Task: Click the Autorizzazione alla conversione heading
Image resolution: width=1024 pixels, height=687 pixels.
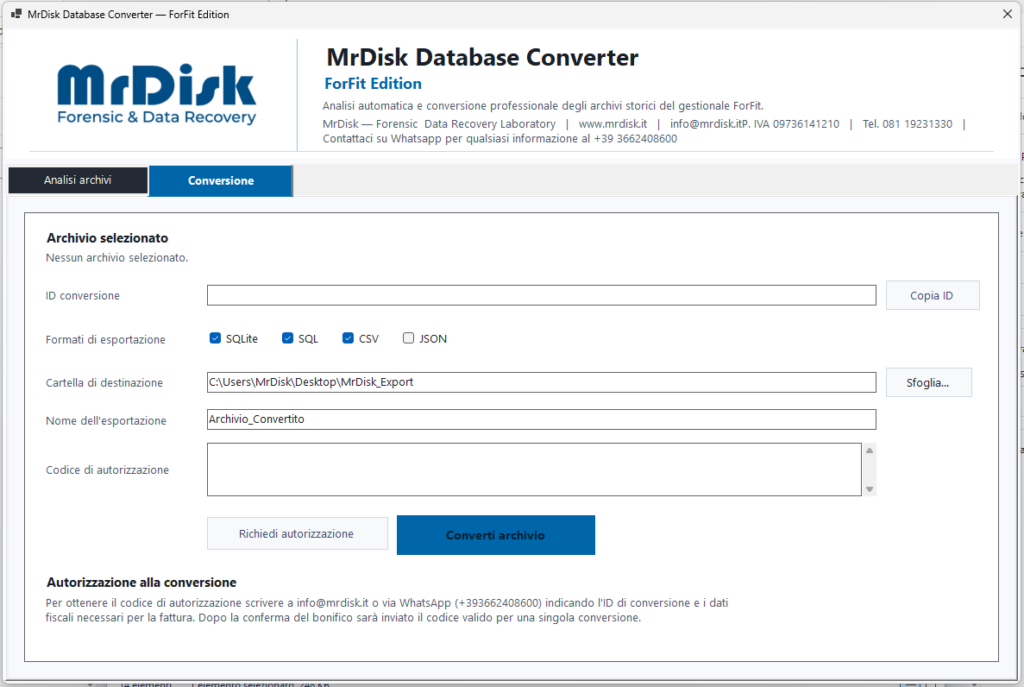Action: click(141, 582)
